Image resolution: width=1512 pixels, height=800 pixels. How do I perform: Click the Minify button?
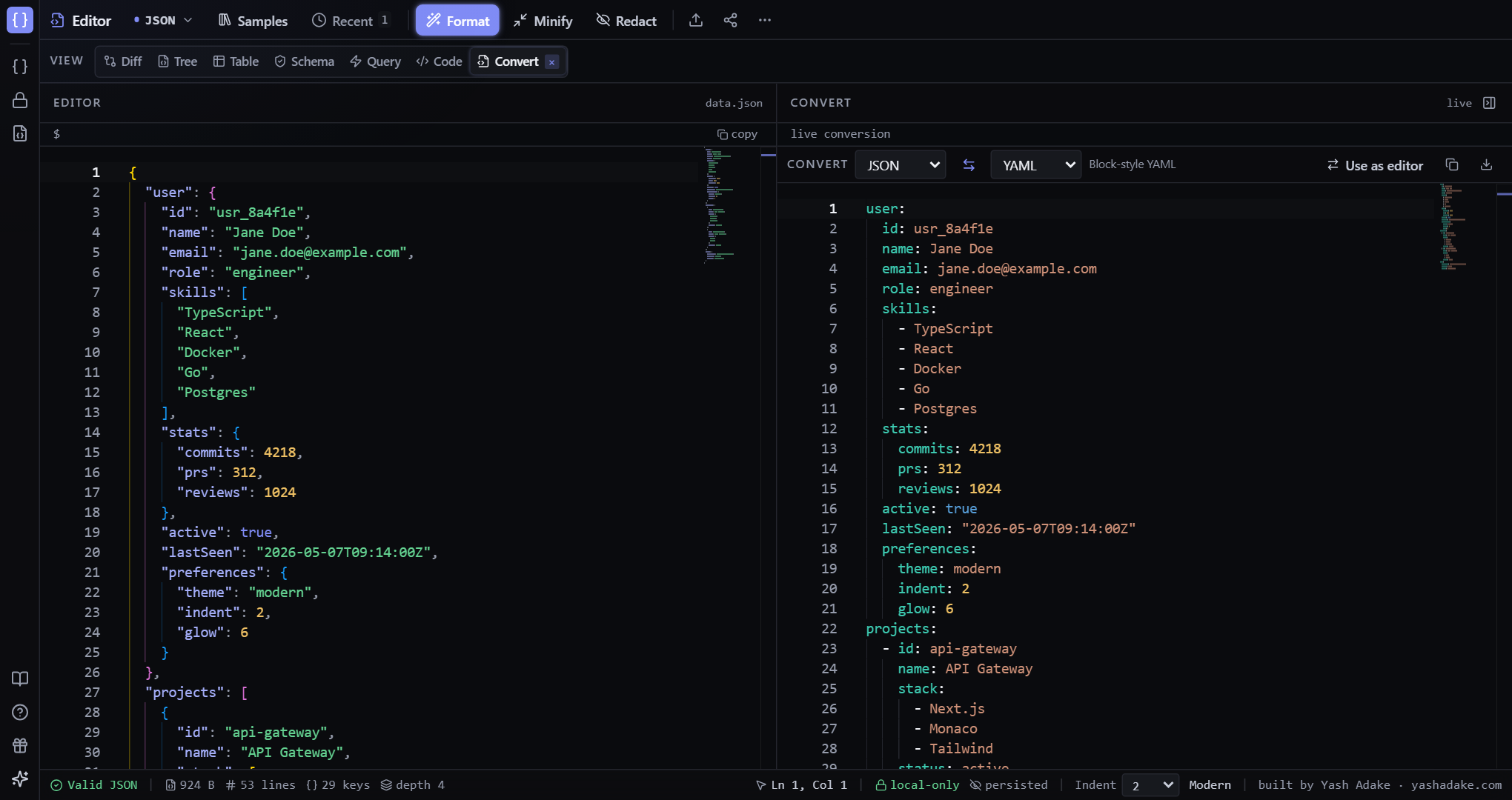[x=543, y=21]
